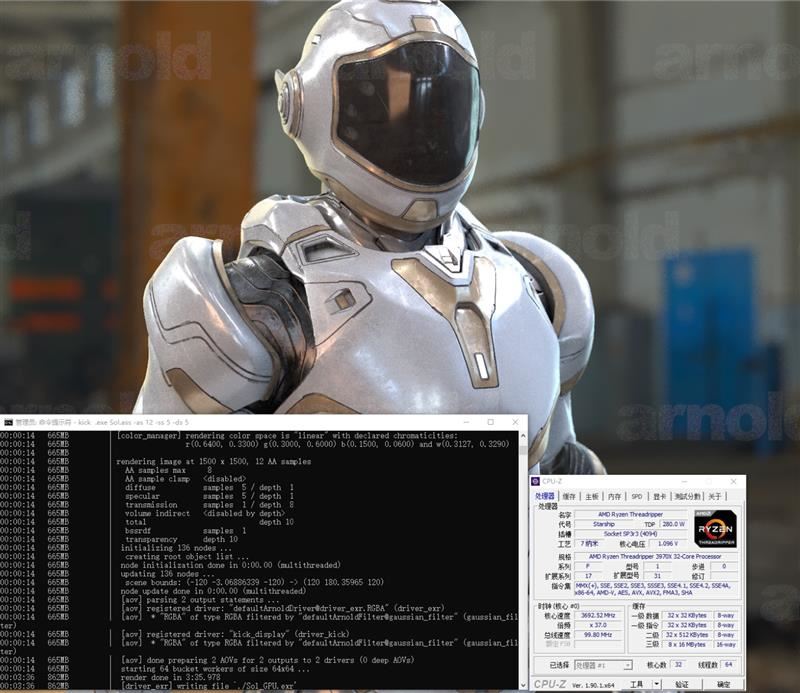This screenshot has height=693, width=800.
Task: Click the bus speed '99.80 MHz'
Action: click(x=598, y=635)
